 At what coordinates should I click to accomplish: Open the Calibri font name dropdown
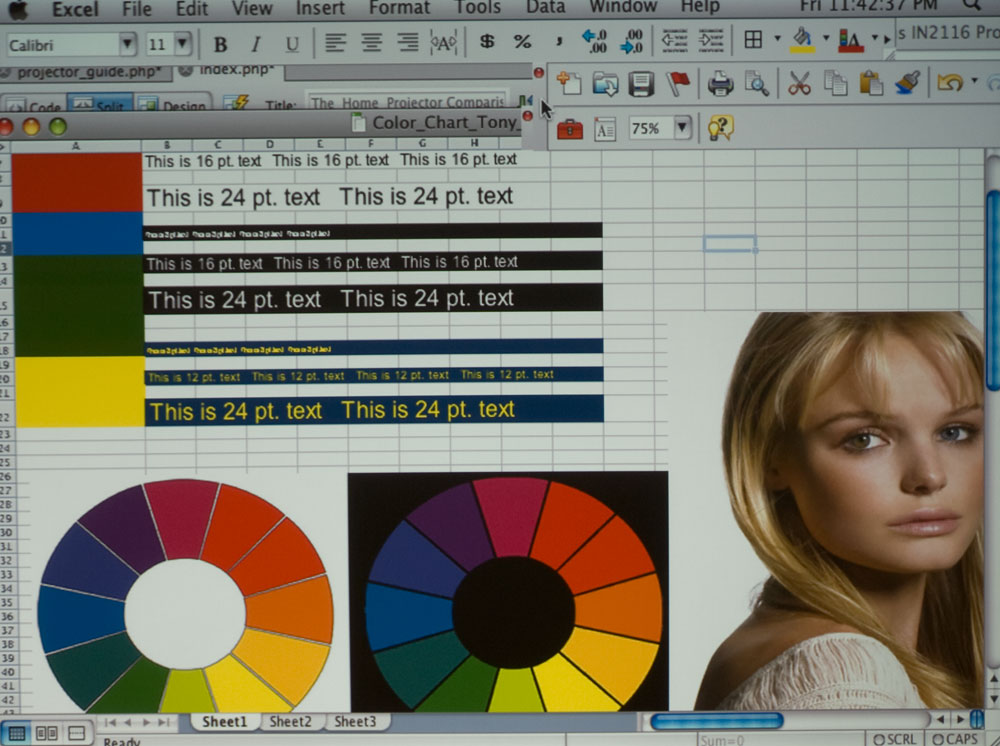pyautogui.click(x=127, y=44)
